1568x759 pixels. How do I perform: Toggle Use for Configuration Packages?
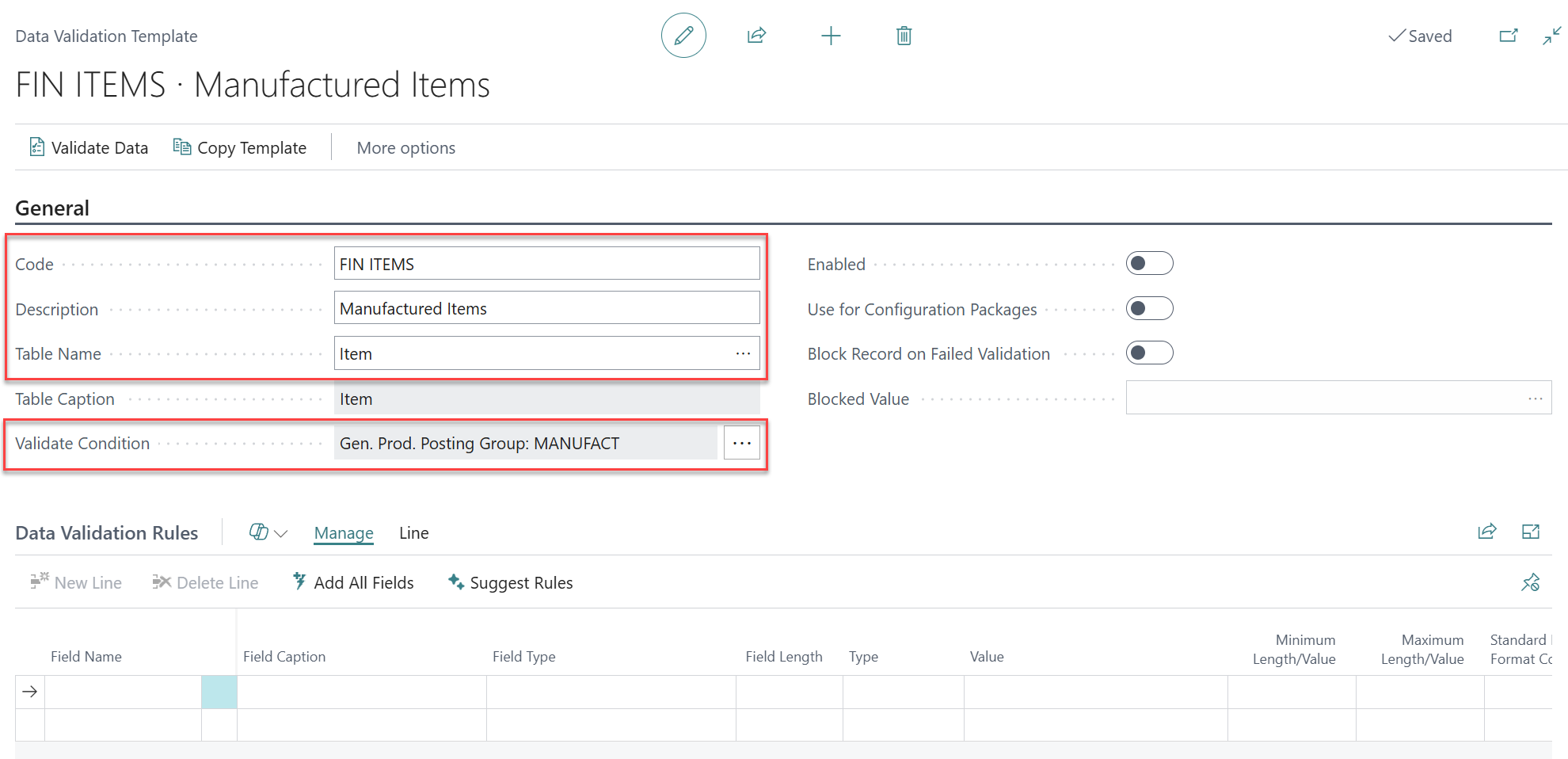[1149, 308]
